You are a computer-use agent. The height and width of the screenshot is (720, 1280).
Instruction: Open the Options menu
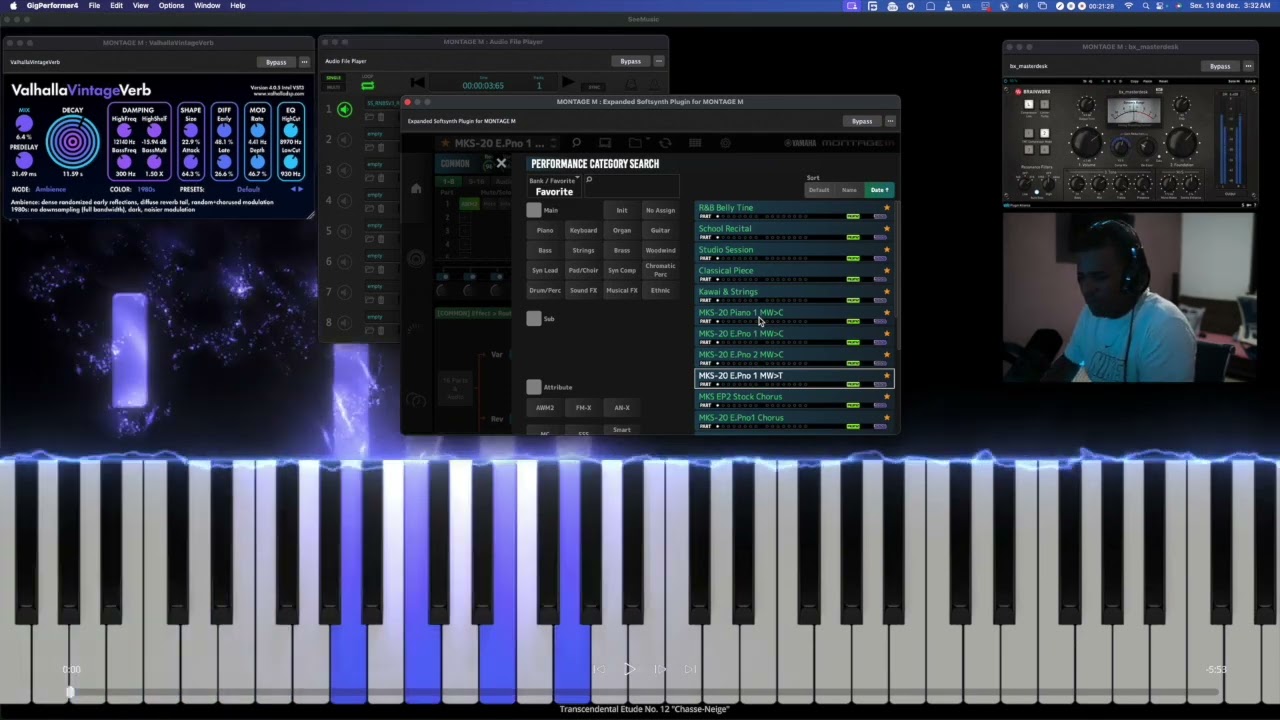tap(171, 6)
